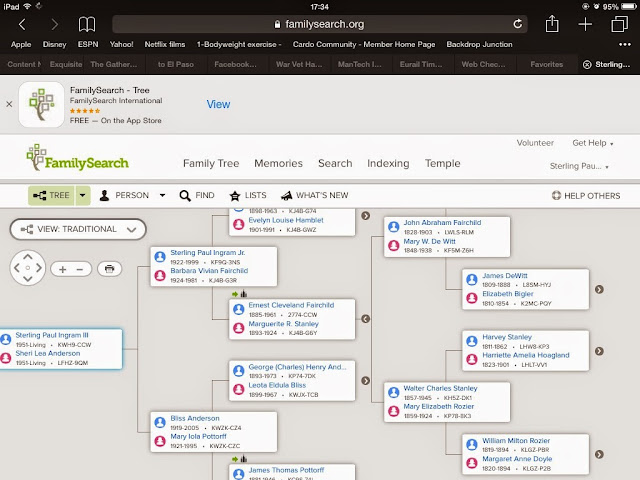The height and width of the screenshot is (480, 640).
Task: Reload the familysearch.org page
Action: click(x=518, y=24)
